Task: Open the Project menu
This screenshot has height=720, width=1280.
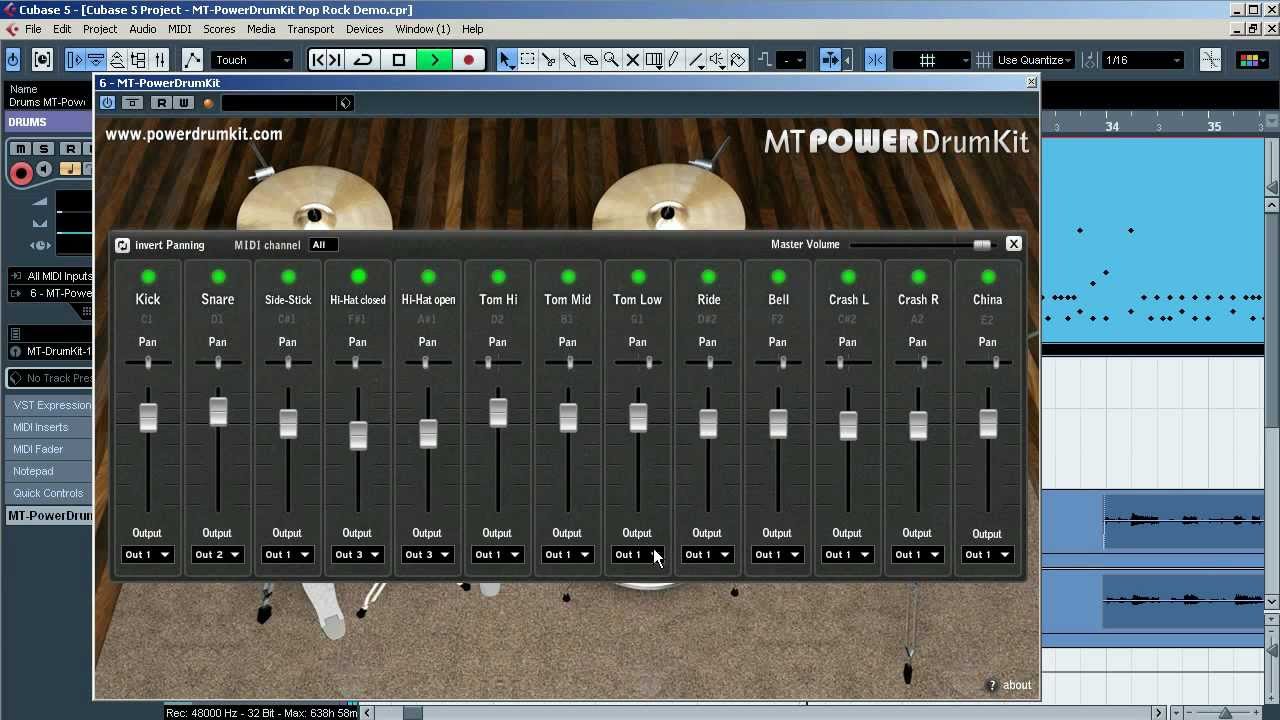Action: point(100,29)
